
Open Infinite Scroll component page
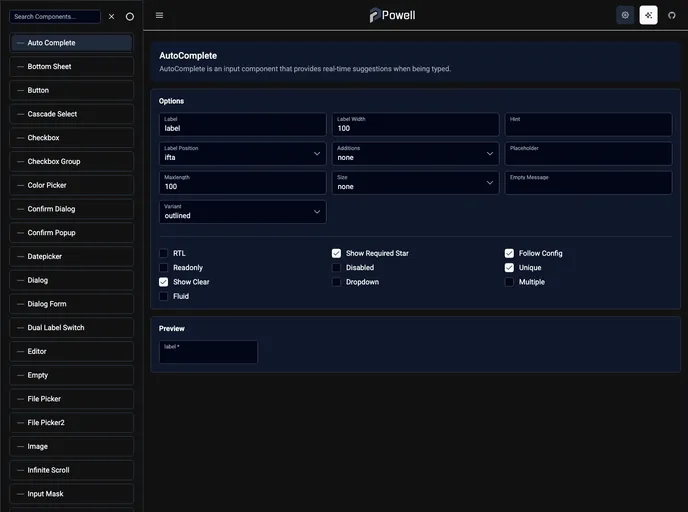pyautogui.click(x=72, y=470)
